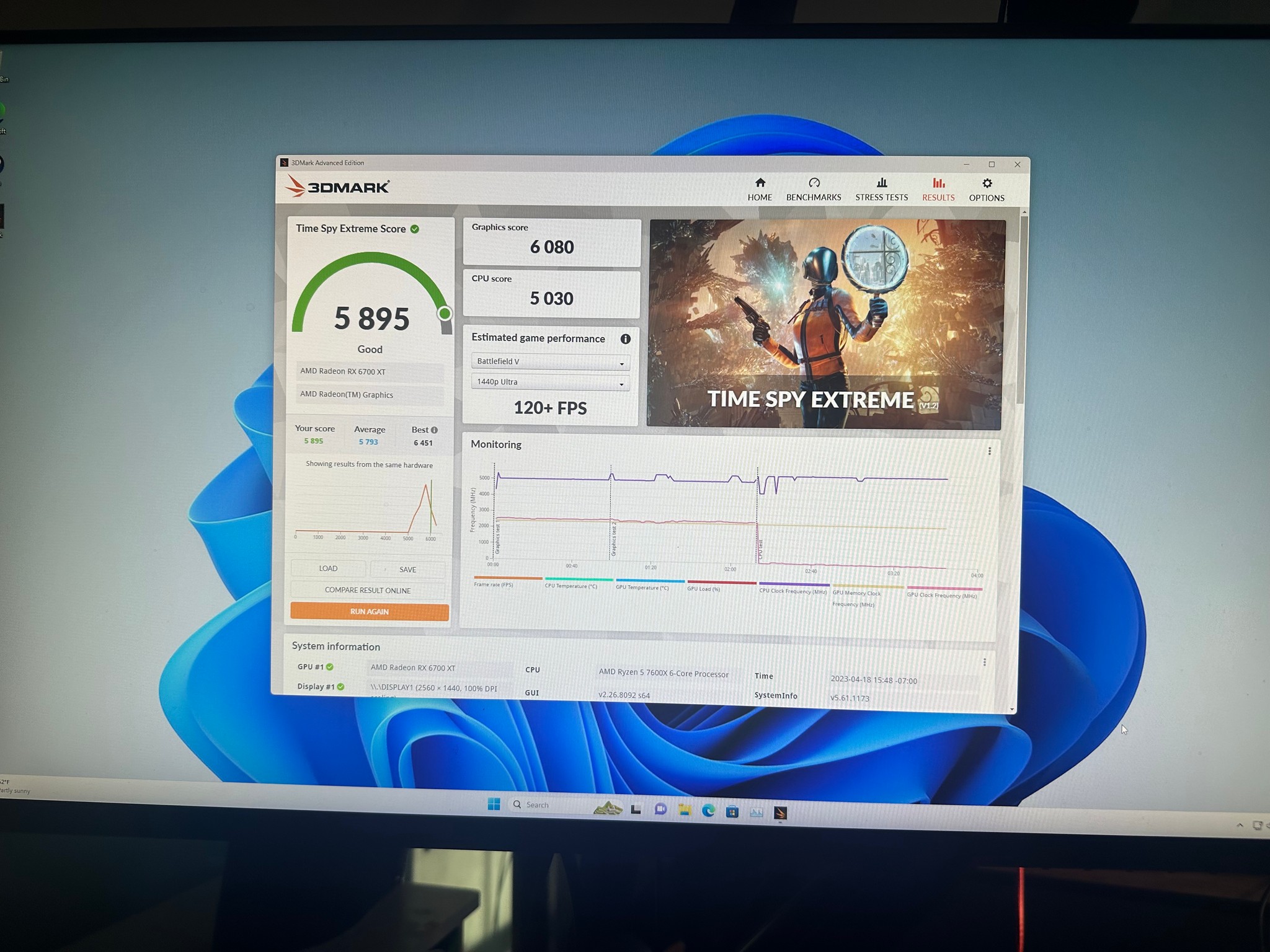
Task: Open the HOME tab in 3DMark
Action: click(x=760, y=189)
